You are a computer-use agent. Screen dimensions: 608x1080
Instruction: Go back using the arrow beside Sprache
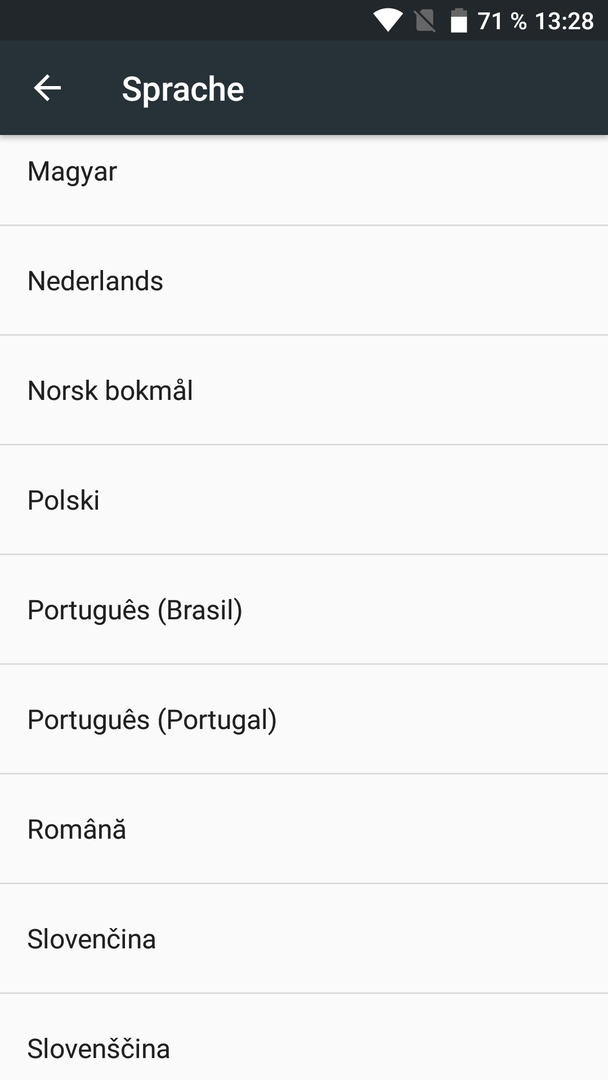click(x=48, y=88)
